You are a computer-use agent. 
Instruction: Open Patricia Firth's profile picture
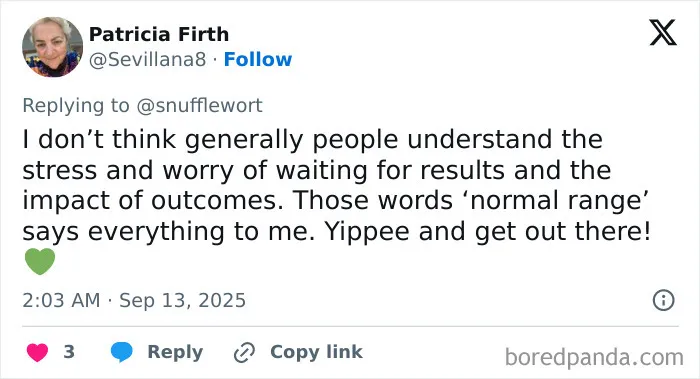[52, 47]
